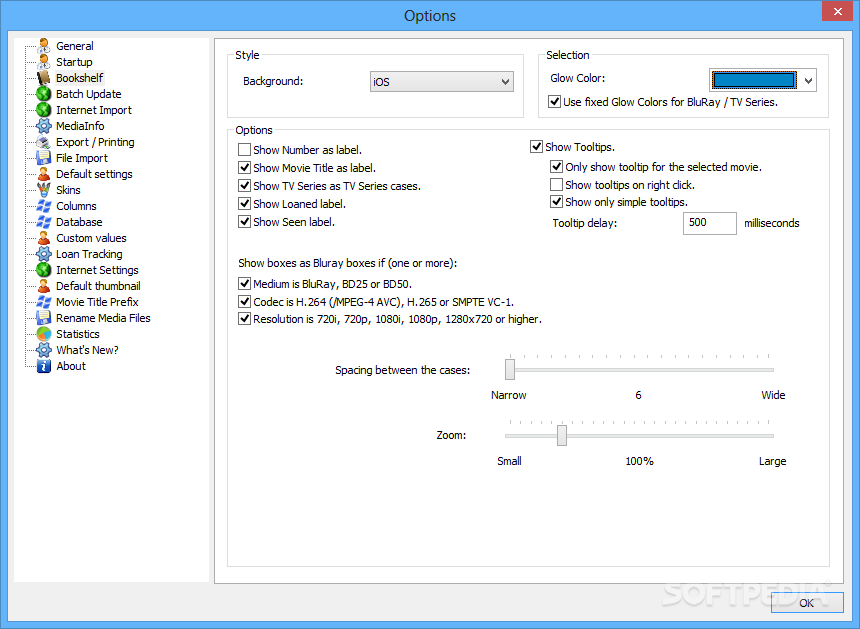The height and width of the screenshot is (629, 860).
Task: Click the Export / Printing printer icon
Action: [44, 142]
